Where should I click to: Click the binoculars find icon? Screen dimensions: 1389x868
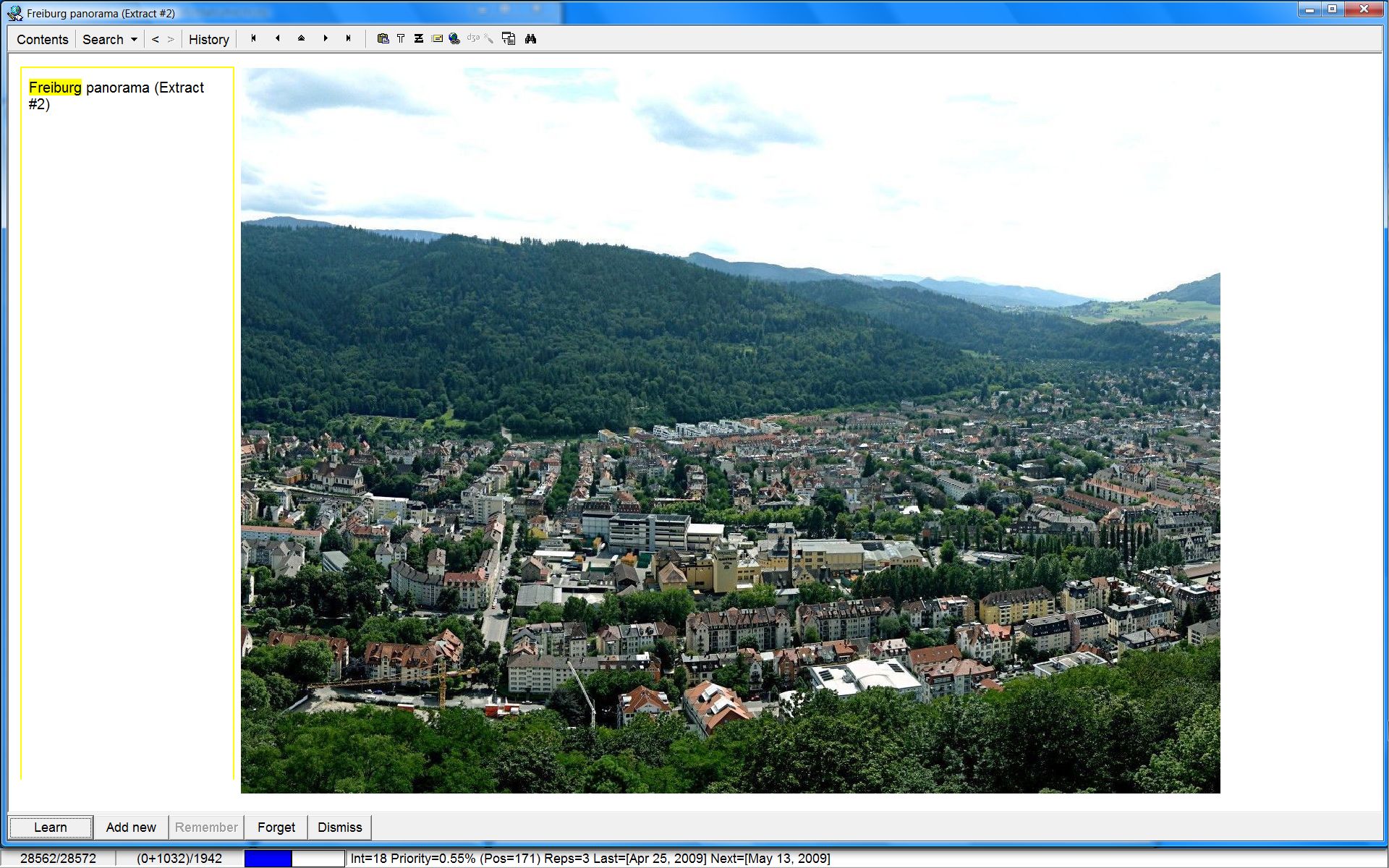[x=530, y=39]
